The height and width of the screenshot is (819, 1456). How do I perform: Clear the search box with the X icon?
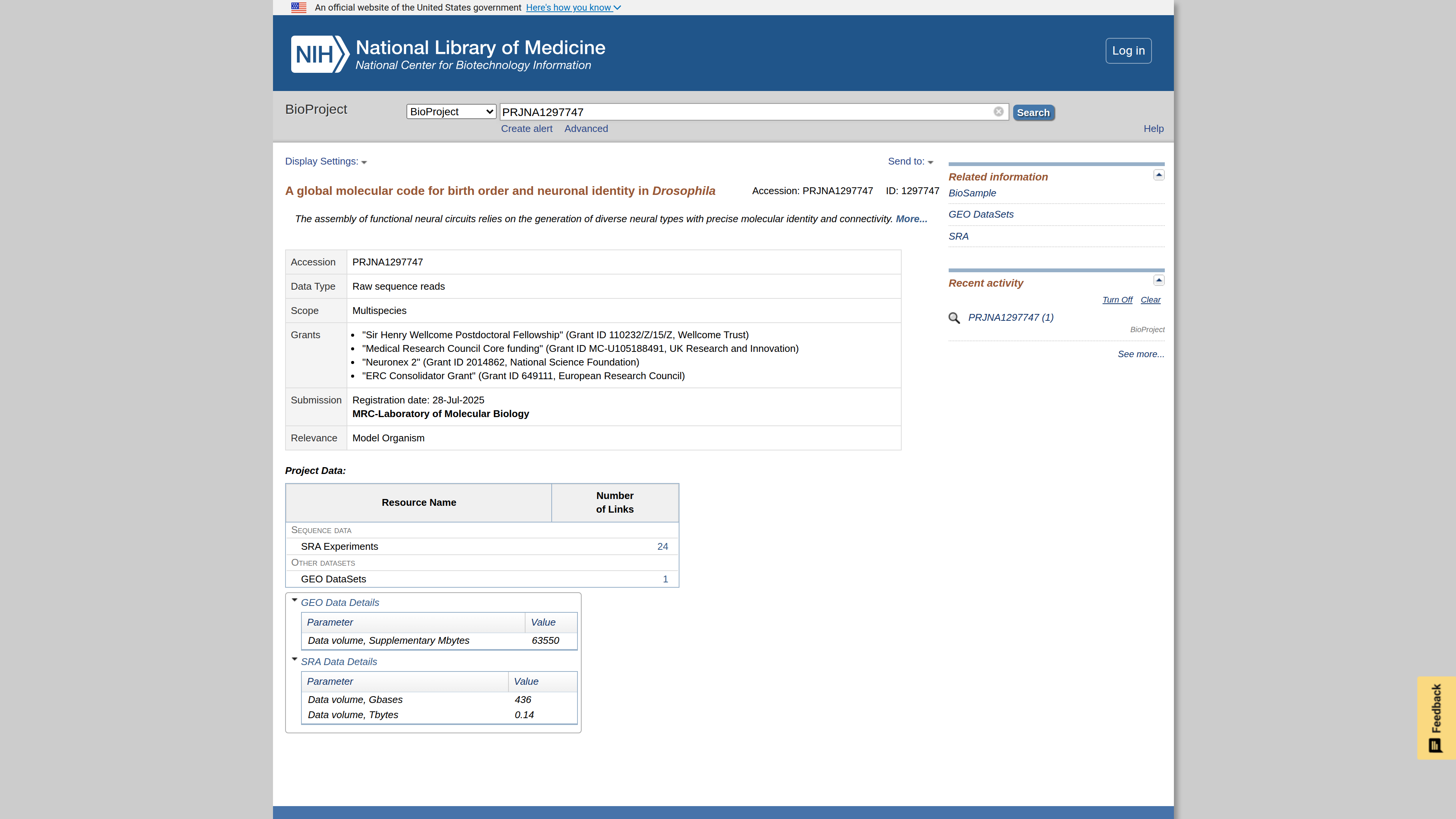[x=998, y=111]
